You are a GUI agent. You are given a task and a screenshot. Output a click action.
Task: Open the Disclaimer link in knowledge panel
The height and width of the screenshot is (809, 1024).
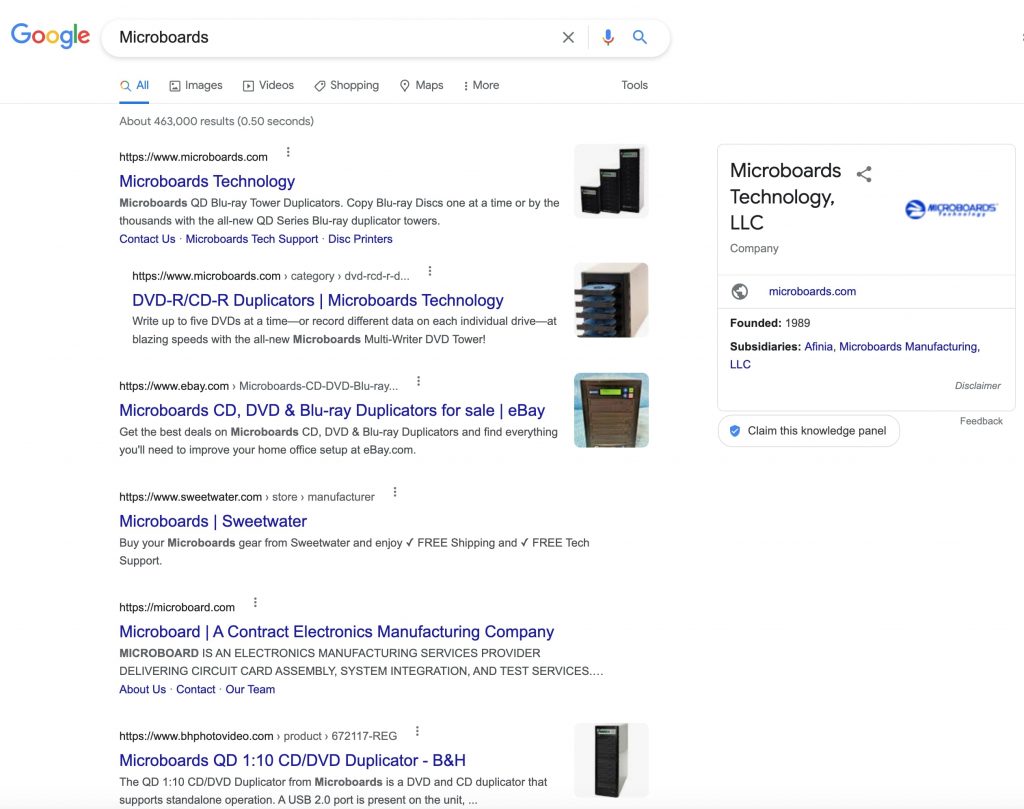click(978, 386)
